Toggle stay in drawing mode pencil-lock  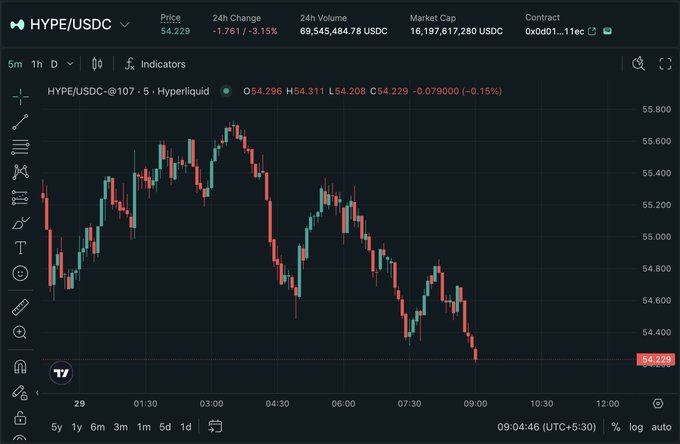pyautogui.click(x=20, y=392)
